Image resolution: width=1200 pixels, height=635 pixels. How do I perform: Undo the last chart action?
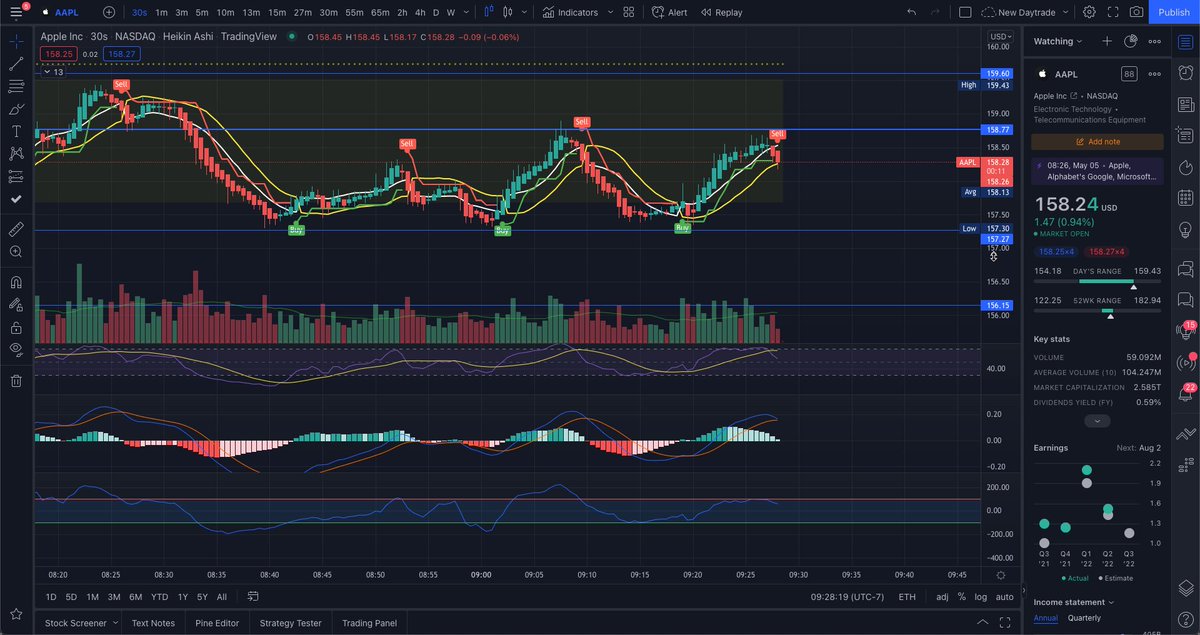pos(910,12)
